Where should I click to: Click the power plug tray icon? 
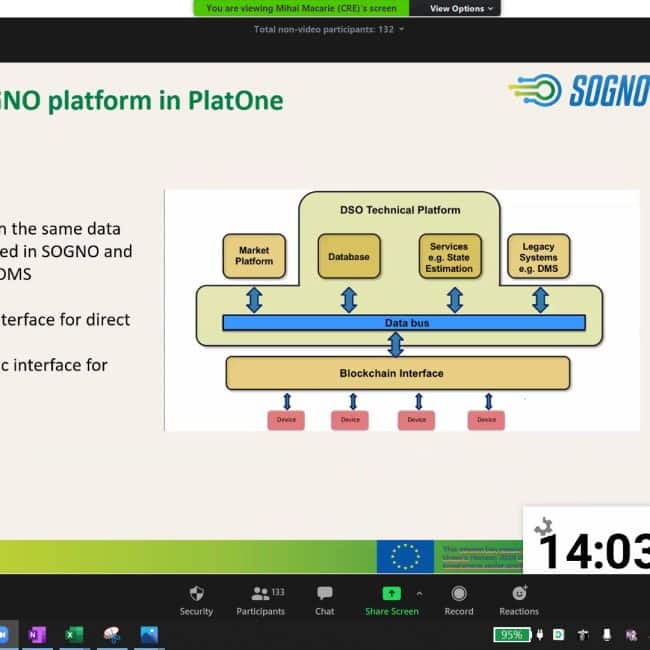pos(540,634)
